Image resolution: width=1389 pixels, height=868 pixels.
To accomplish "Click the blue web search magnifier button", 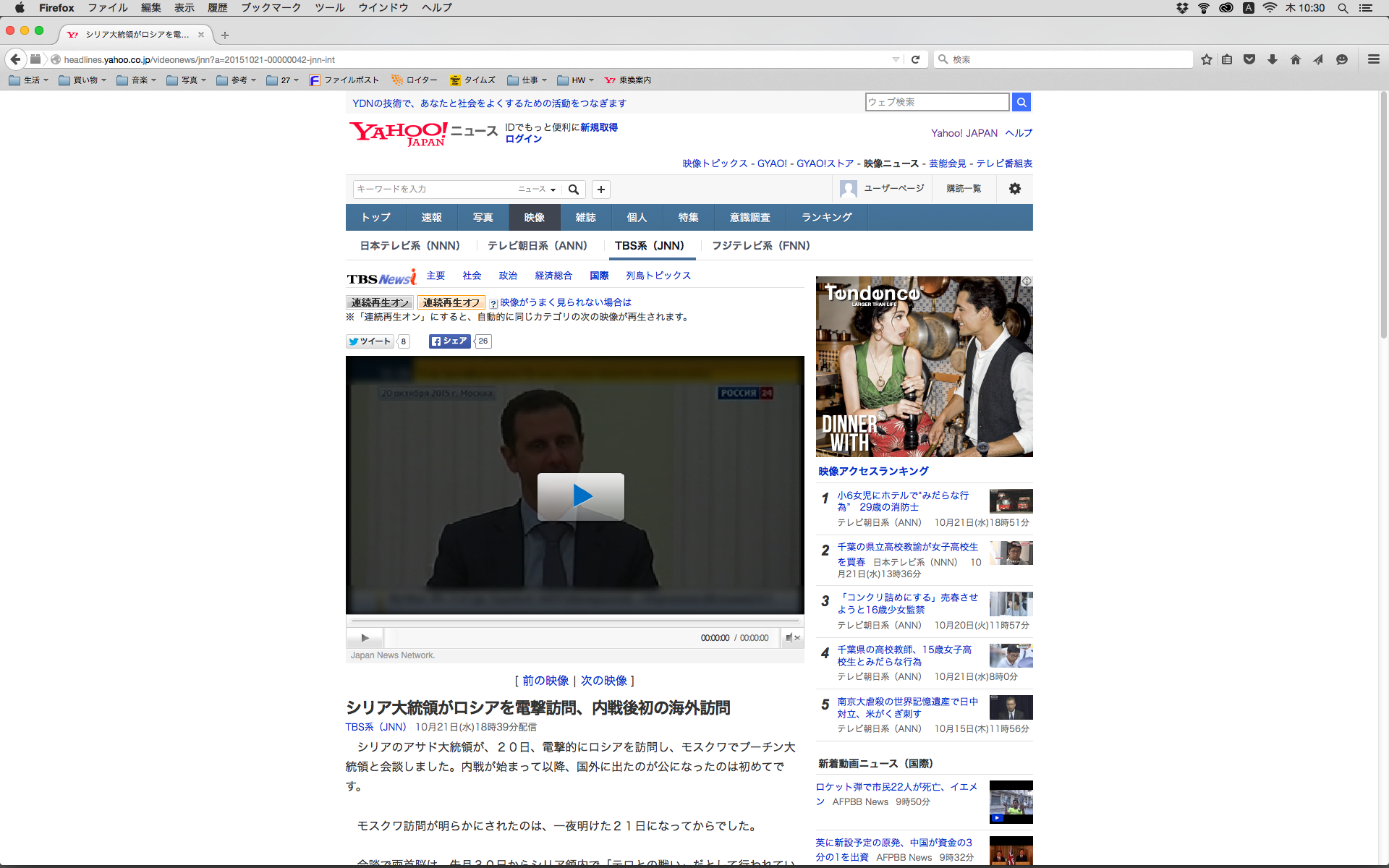I will coord(1021,102).
